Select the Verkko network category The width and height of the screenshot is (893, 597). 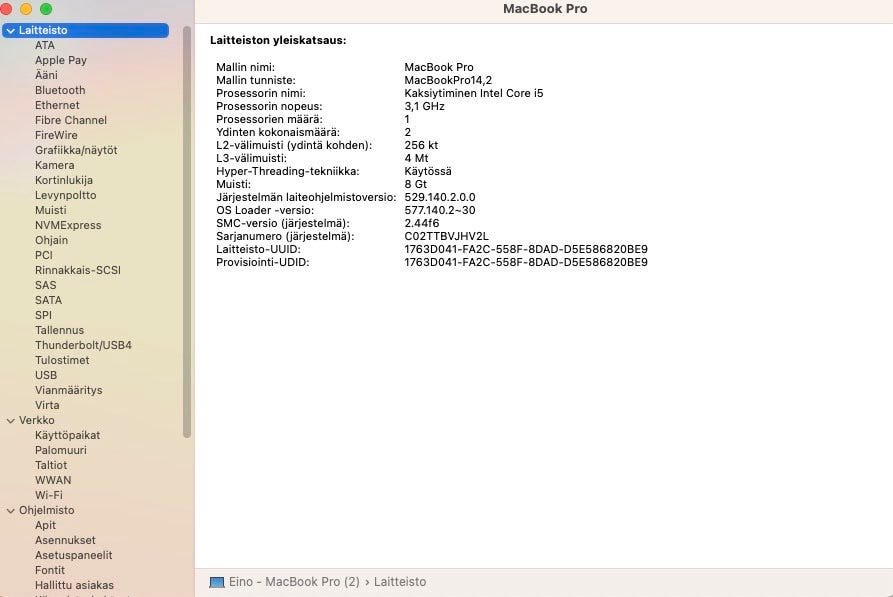[36, 420]
